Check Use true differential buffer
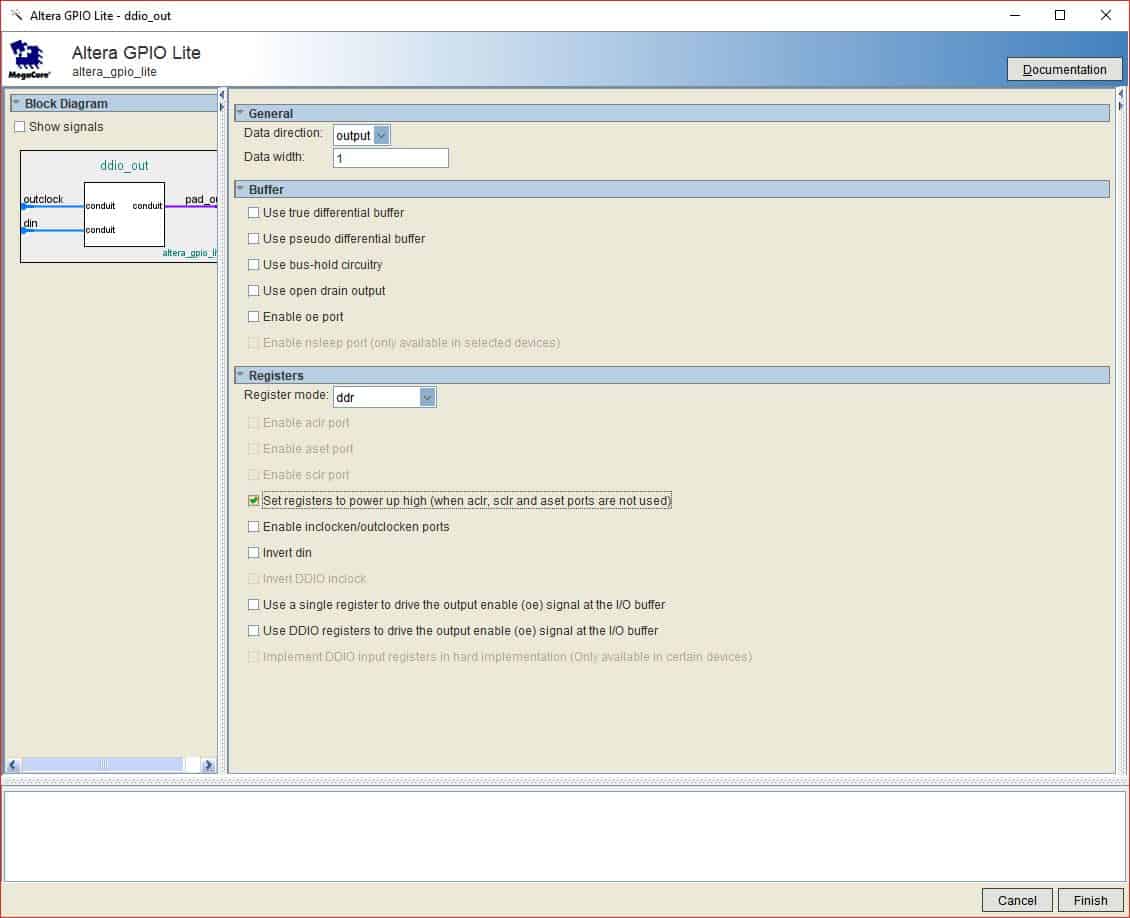Screen dimensions: 1130x918 point(253,213)
